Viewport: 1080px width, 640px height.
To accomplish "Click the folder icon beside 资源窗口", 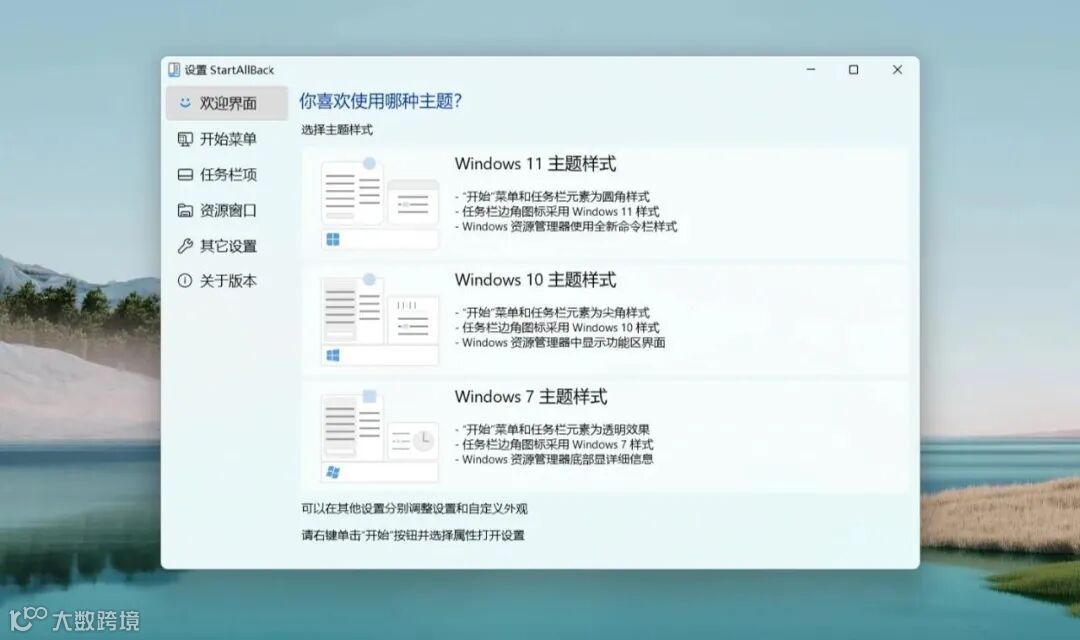I will 185,210.
